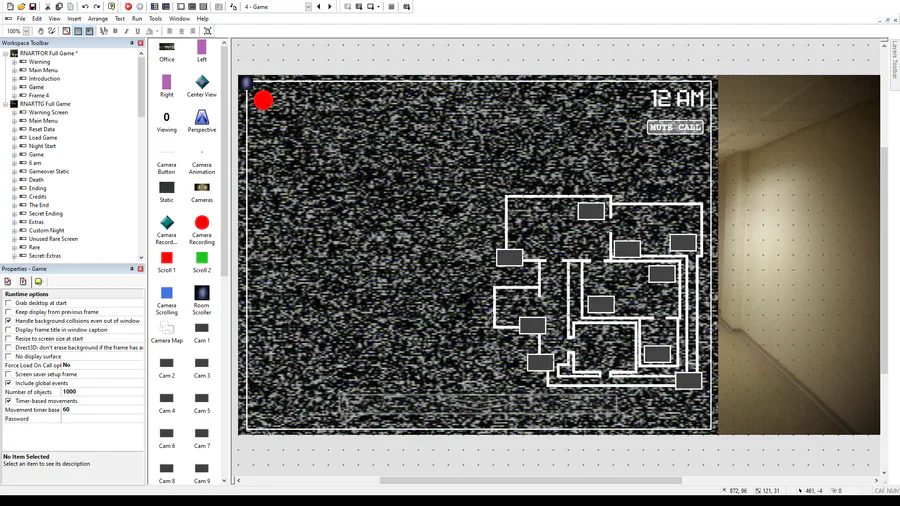
Task: Click the New file toolbar icon
Action: coord(10,6)
